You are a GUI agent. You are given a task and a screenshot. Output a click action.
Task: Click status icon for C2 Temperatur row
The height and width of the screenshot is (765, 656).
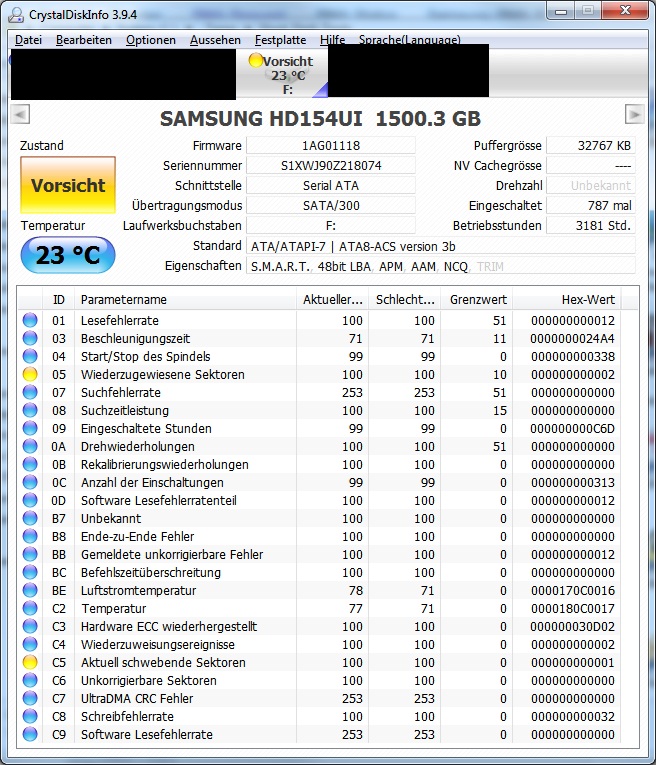pos(30,608)
